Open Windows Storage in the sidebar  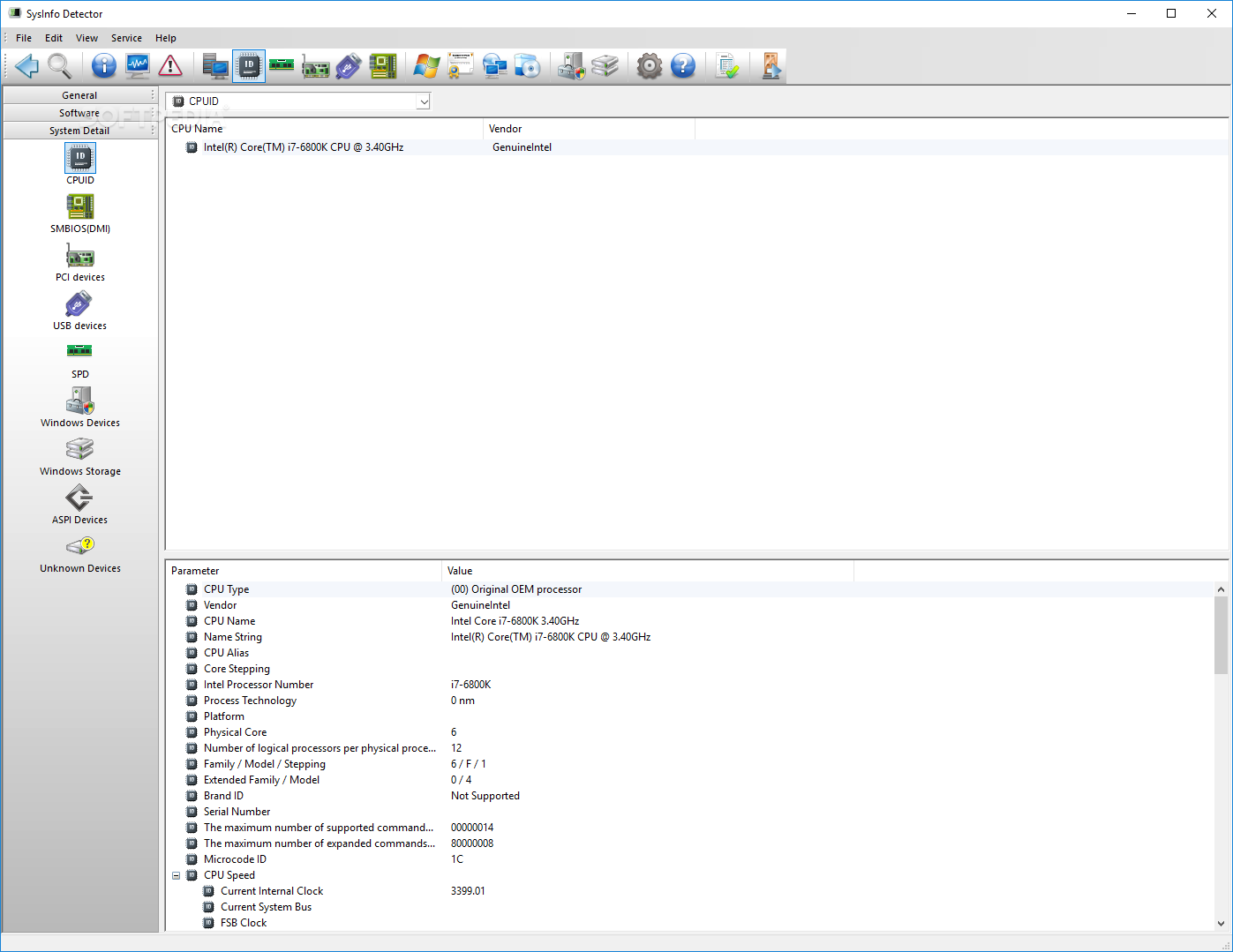click(x=80, y=455)
